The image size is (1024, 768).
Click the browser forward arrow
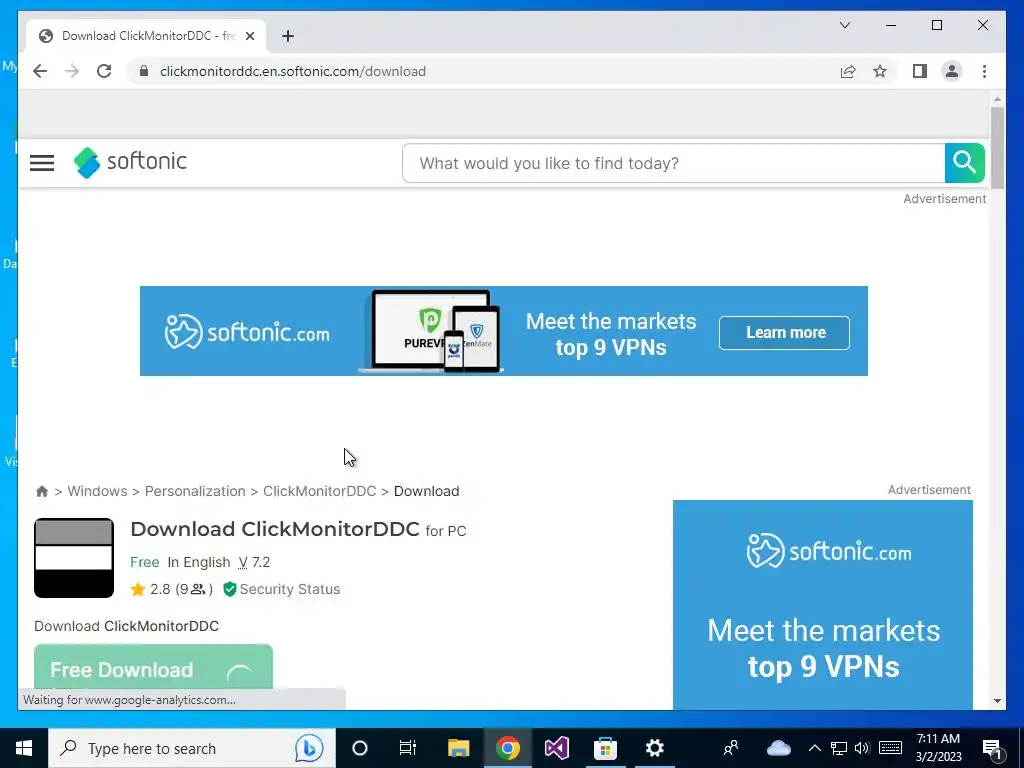(72, 71)
